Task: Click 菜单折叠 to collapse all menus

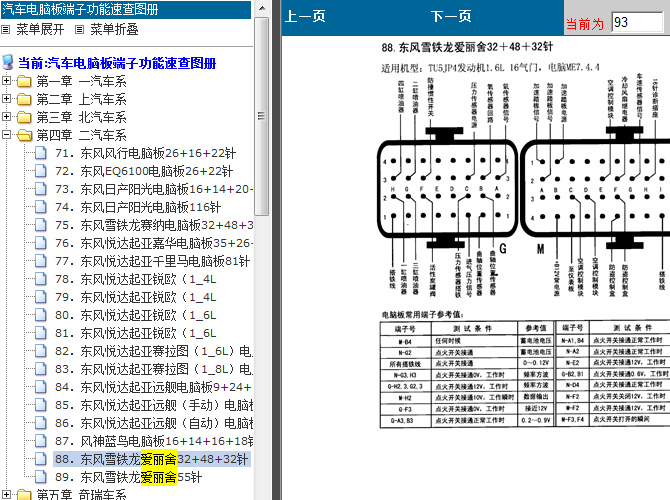Action: (x=115, y=29)
